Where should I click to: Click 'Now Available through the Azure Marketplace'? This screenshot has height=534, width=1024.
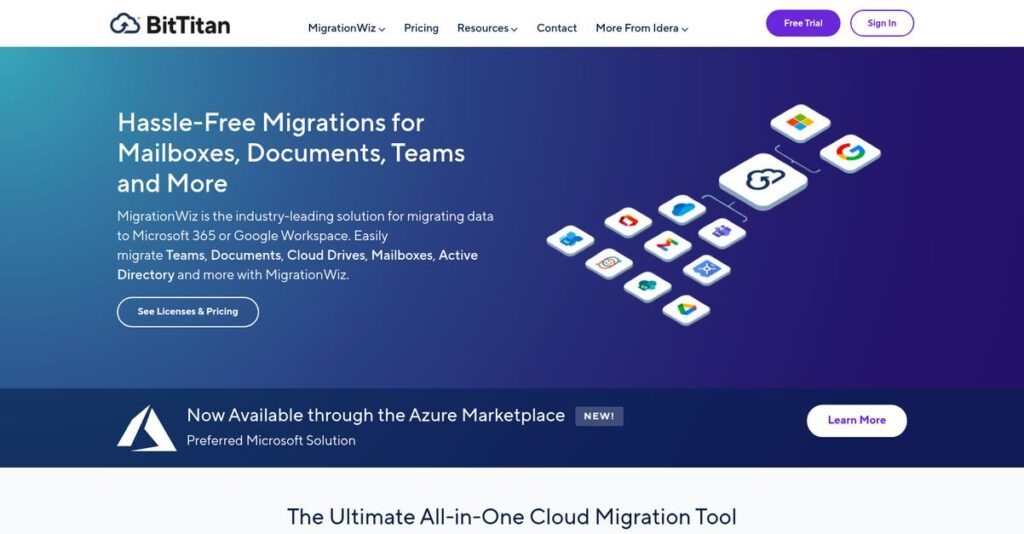click(x=376, y=415)
